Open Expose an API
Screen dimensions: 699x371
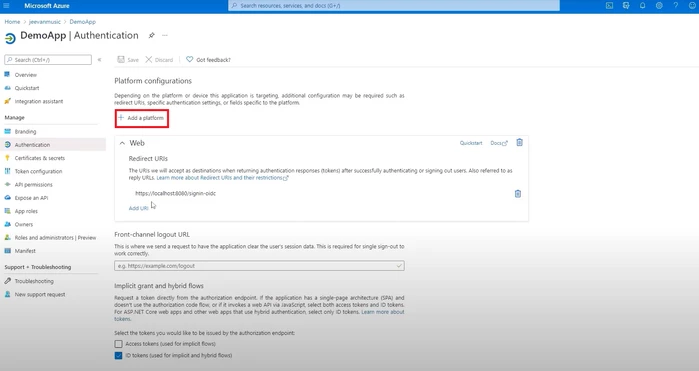tap(31, 198)
